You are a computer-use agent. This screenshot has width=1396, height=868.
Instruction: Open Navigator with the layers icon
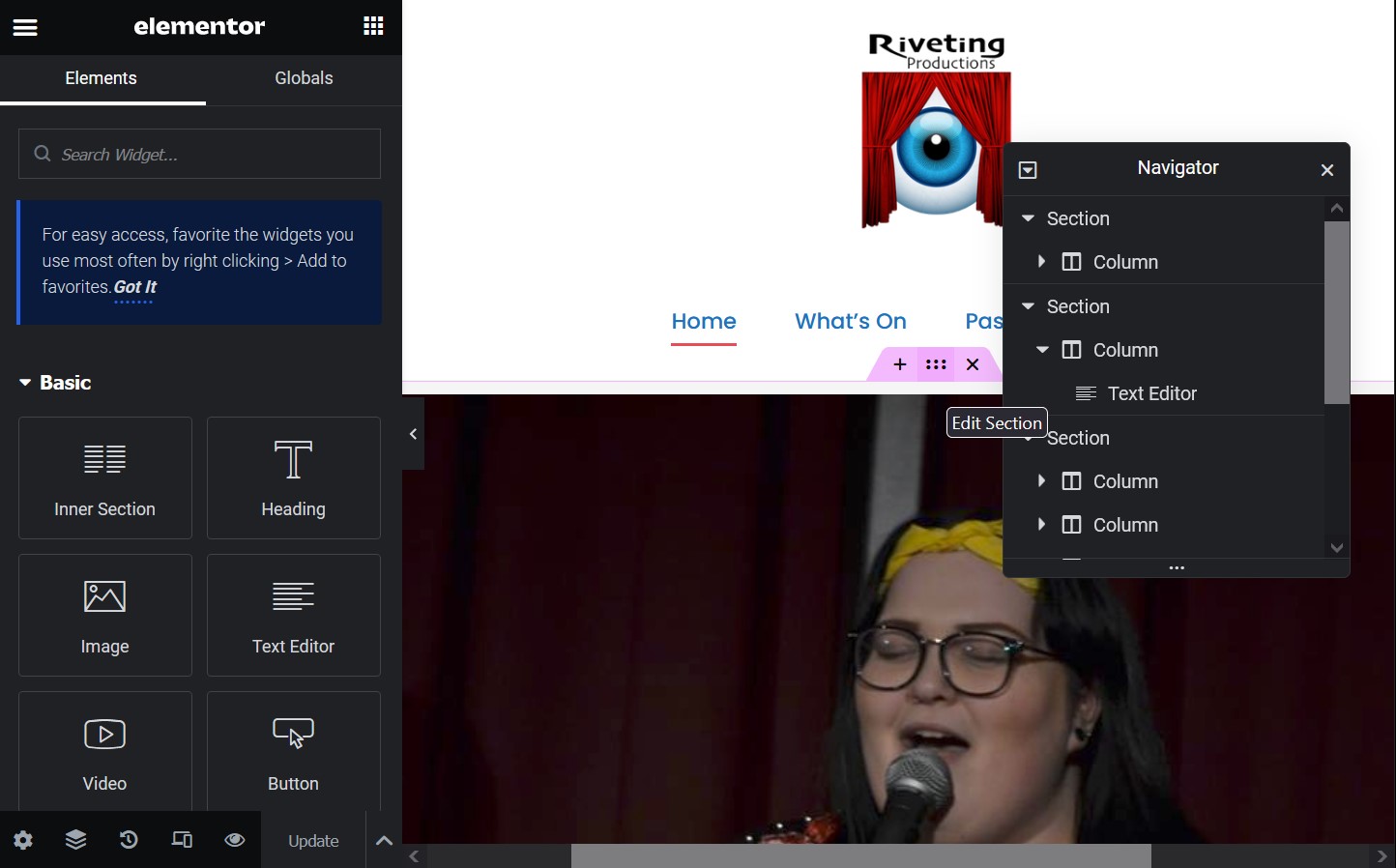pos(75,840)
